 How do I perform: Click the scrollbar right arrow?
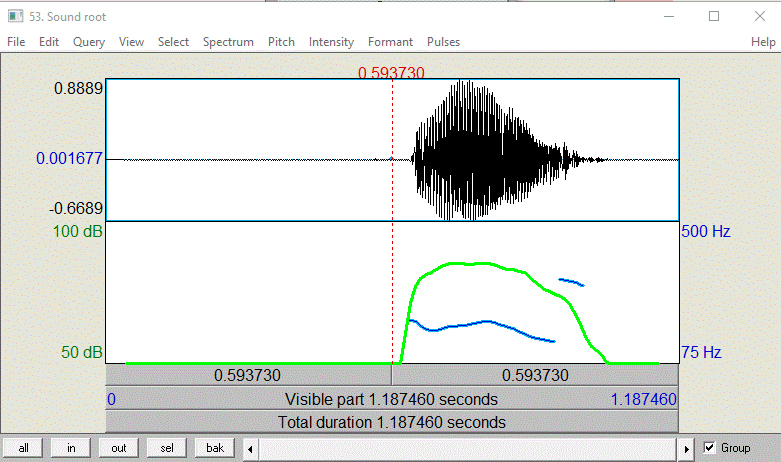point(686,449)
